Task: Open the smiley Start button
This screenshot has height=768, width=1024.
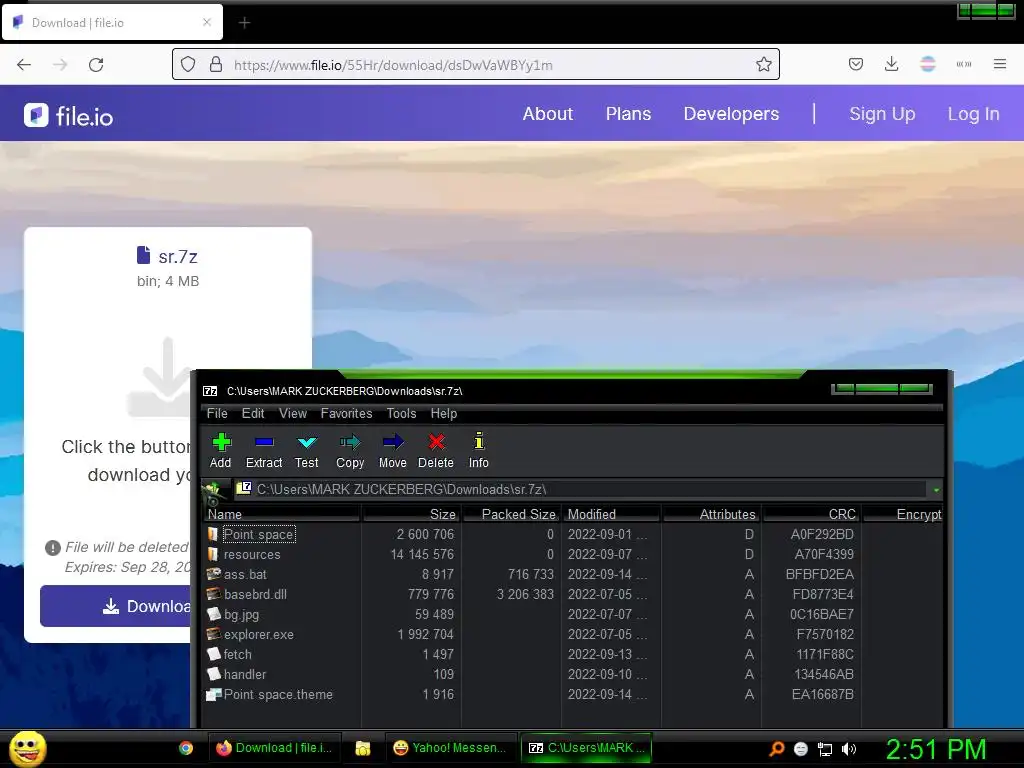Action: [27, 748]
